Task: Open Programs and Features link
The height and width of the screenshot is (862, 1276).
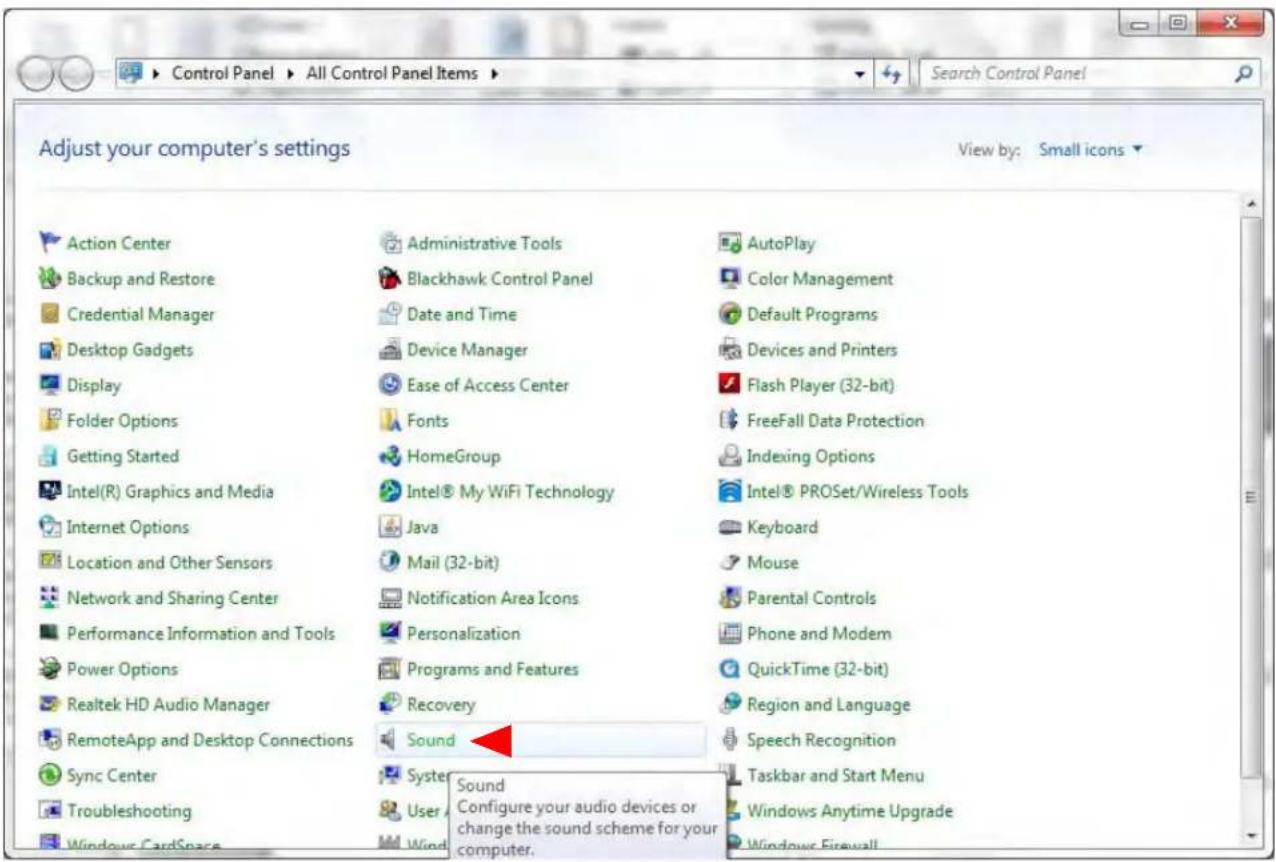Action: coord(492,669)
